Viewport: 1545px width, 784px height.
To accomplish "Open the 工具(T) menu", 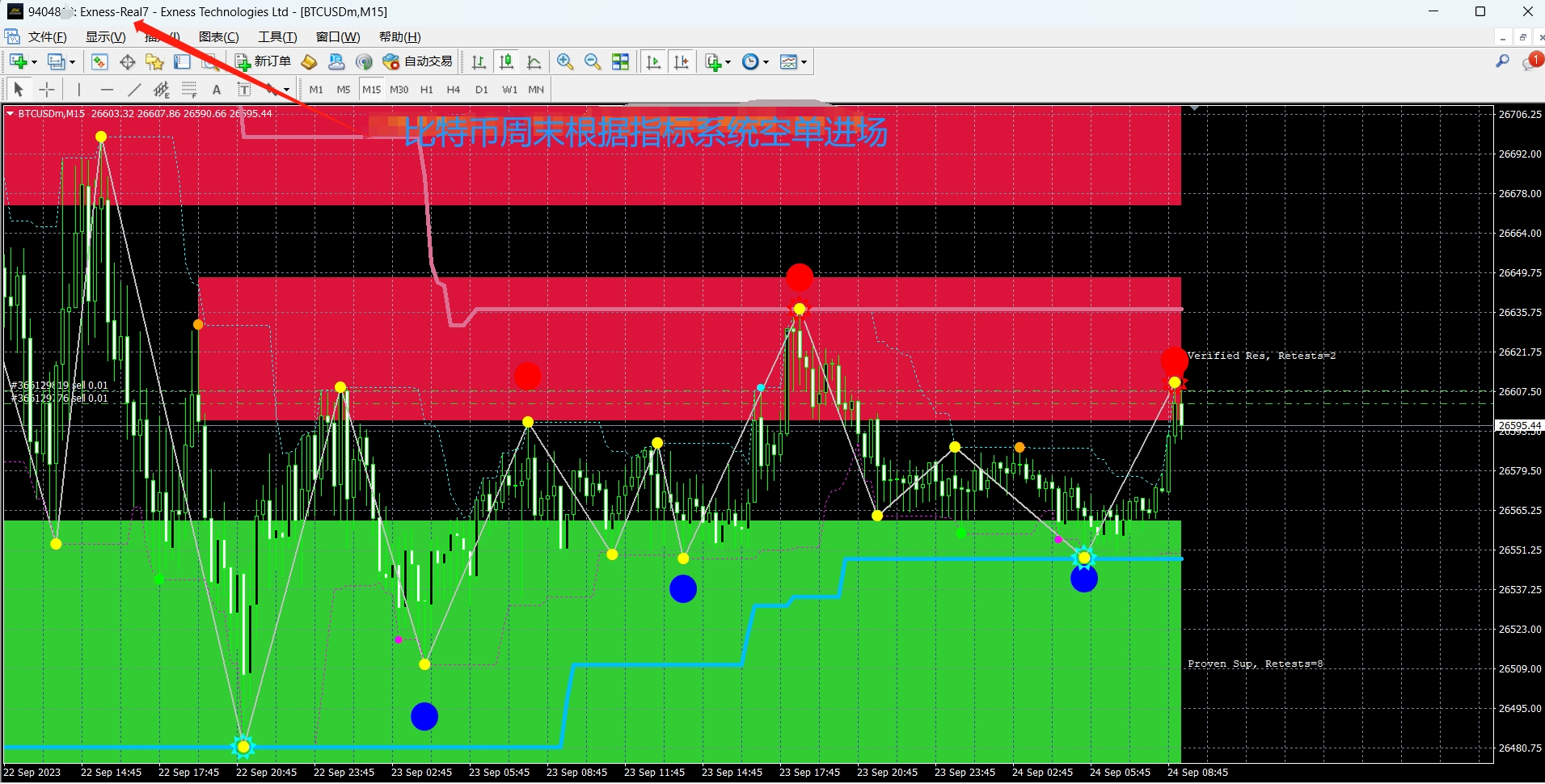I will click(277, 37).
